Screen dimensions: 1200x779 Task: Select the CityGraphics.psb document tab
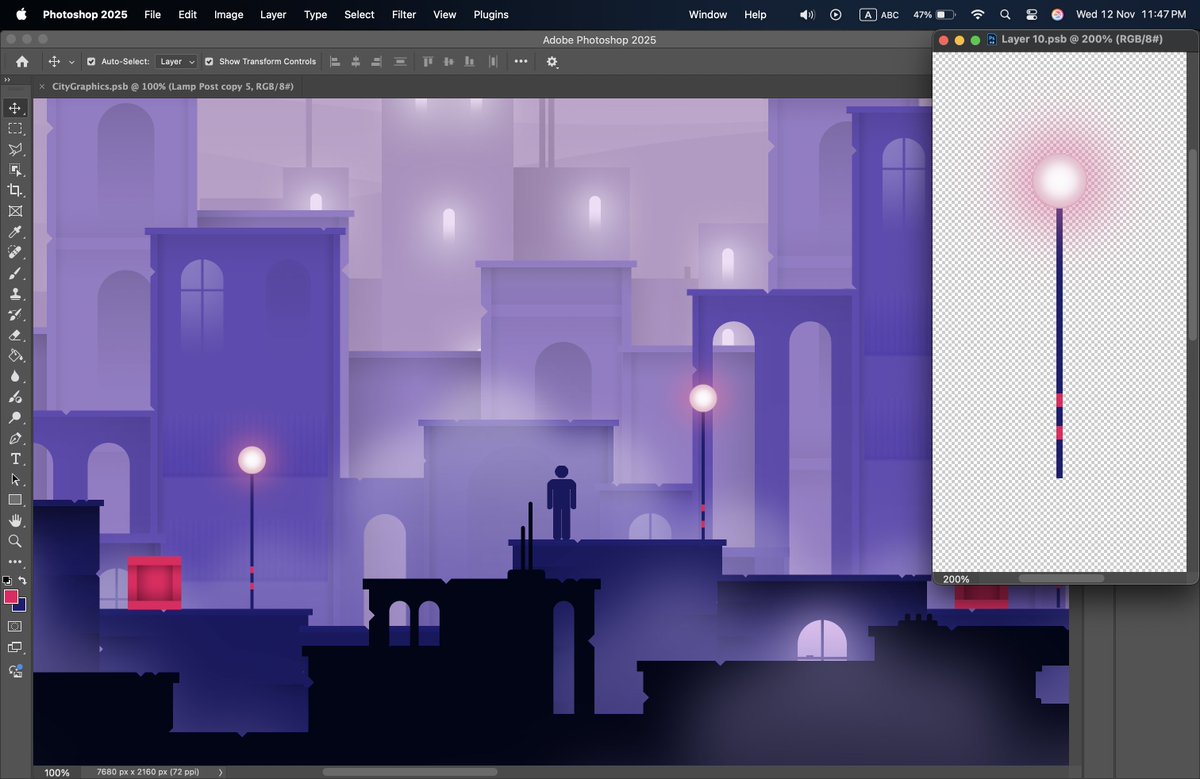pos(171,87)
